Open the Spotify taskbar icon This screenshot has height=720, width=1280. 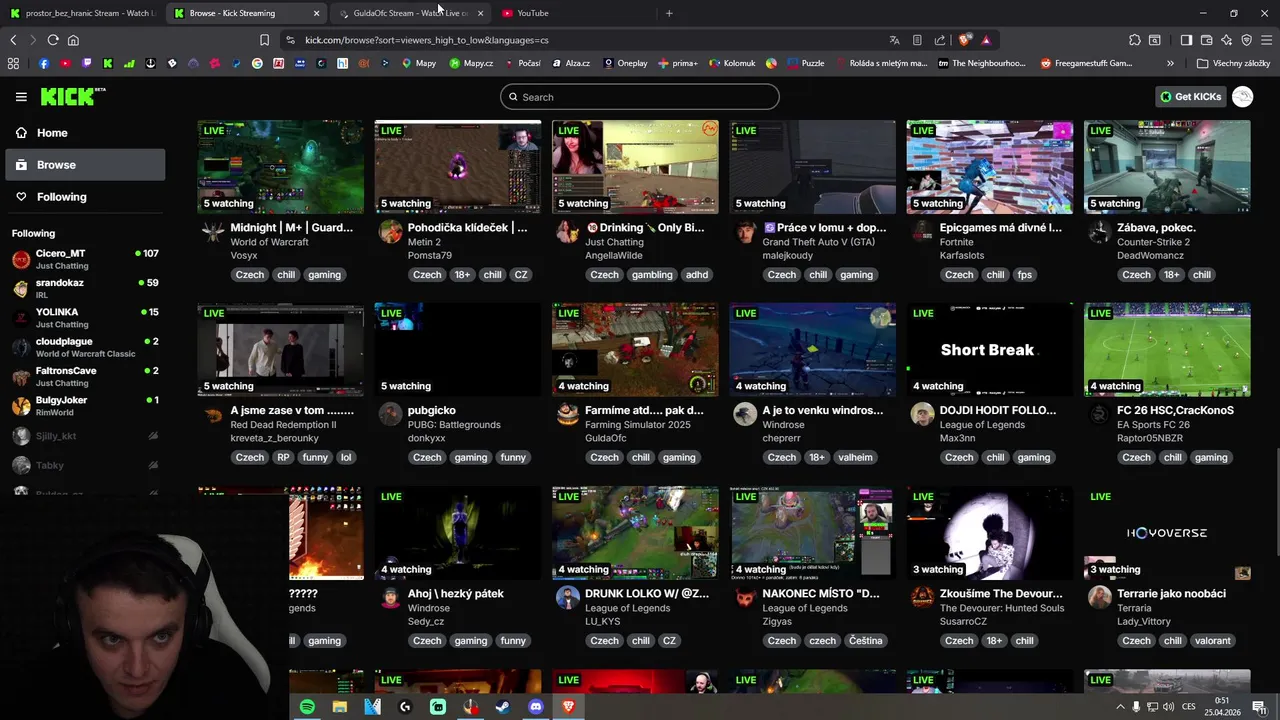307,707
